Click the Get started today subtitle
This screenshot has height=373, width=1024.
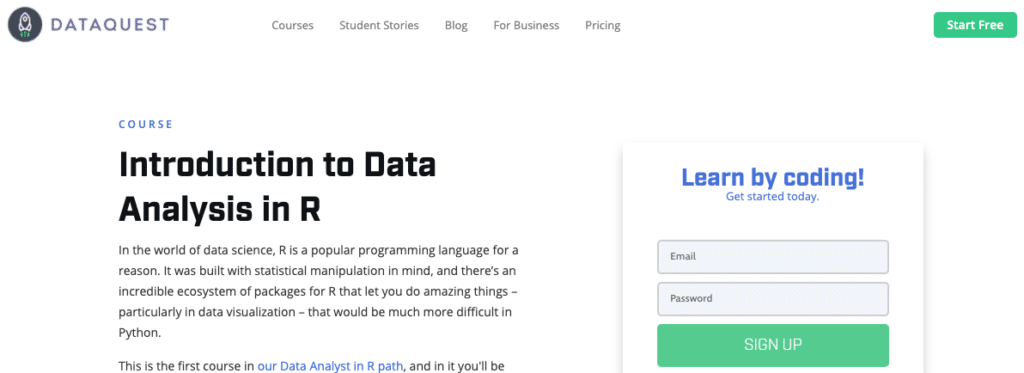pos(773,196)
